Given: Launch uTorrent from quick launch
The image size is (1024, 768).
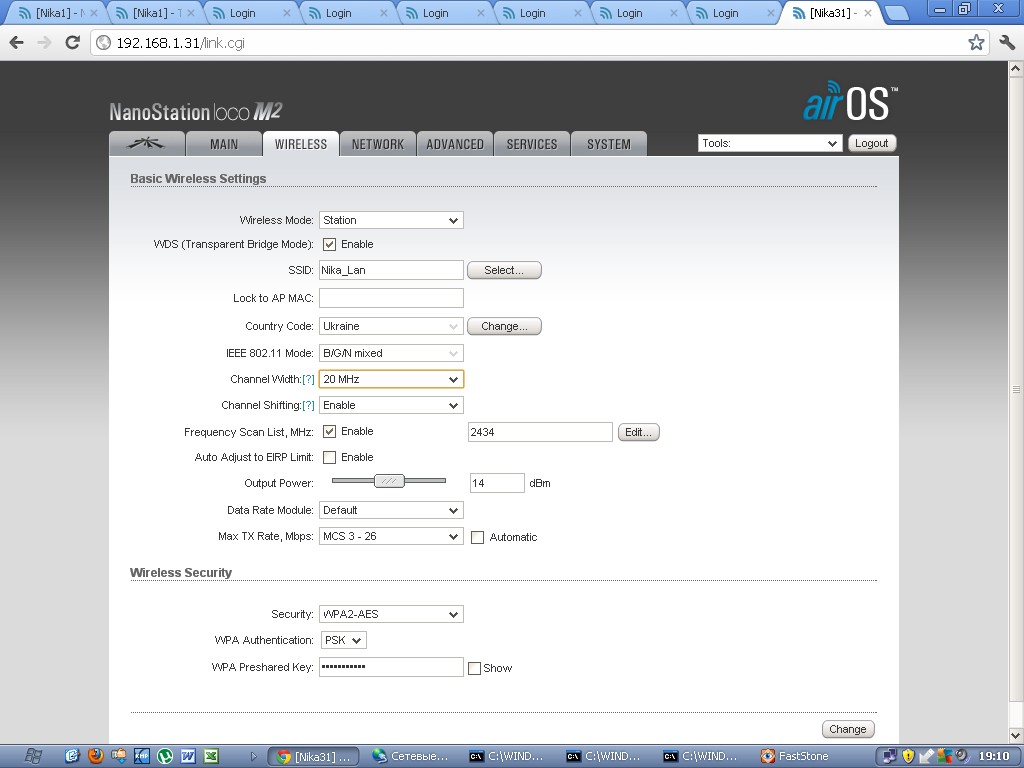Looking at the screenshot, I should 165,756.
